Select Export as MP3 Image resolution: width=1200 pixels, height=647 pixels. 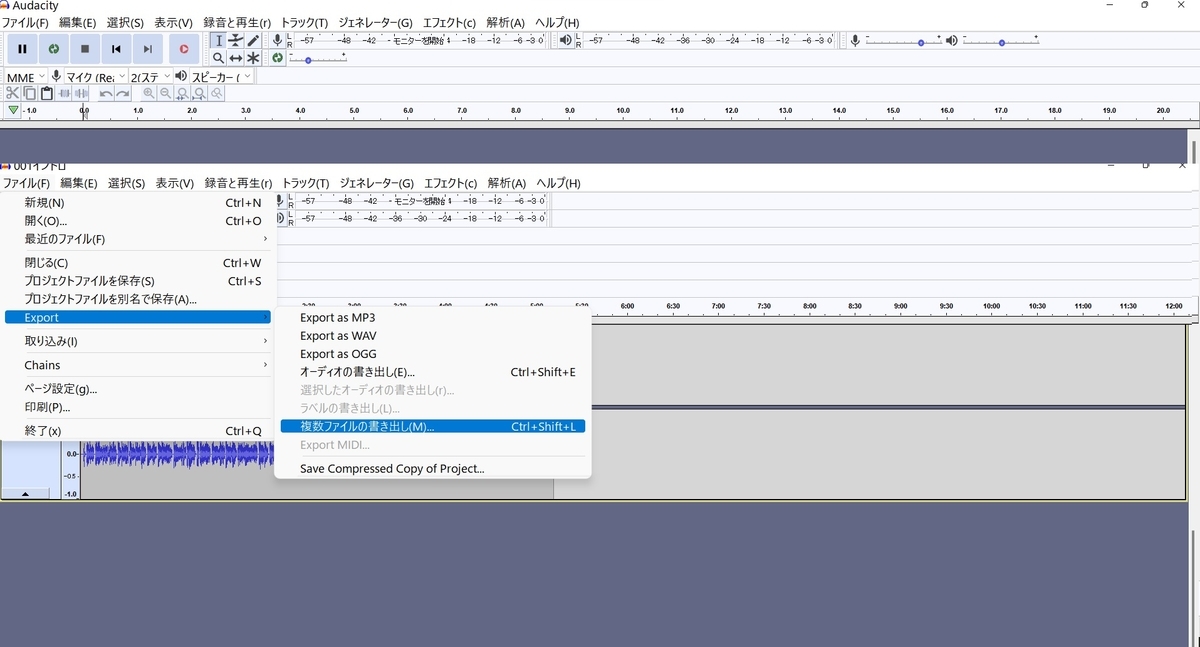433,318
